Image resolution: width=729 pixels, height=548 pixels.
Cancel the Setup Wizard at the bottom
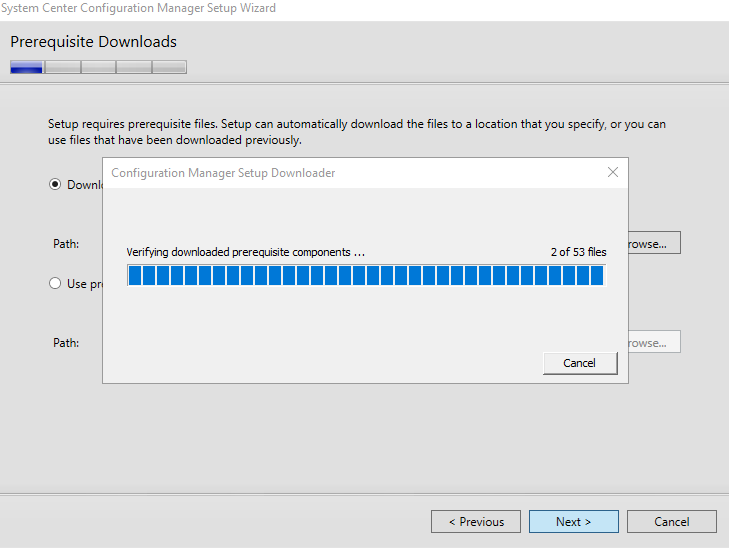tap(672, 522)
